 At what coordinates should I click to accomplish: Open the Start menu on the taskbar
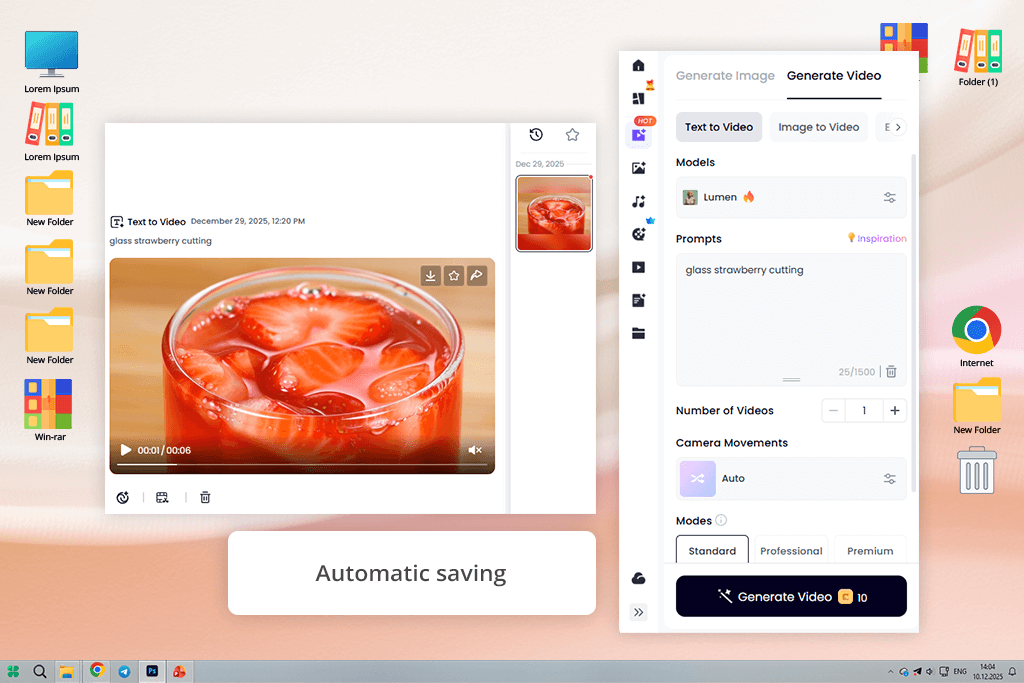click(13, 671)
